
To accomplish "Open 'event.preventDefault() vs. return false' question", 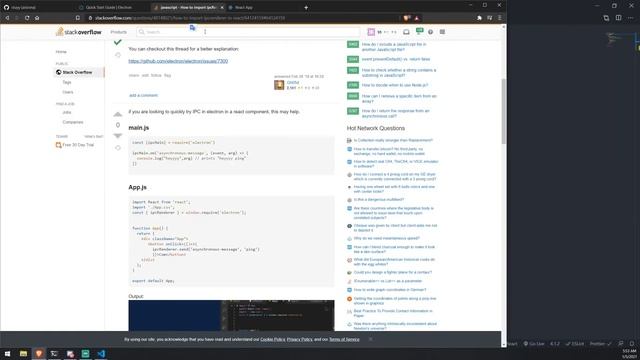I will pyautogui.click(x=396, y=59).
